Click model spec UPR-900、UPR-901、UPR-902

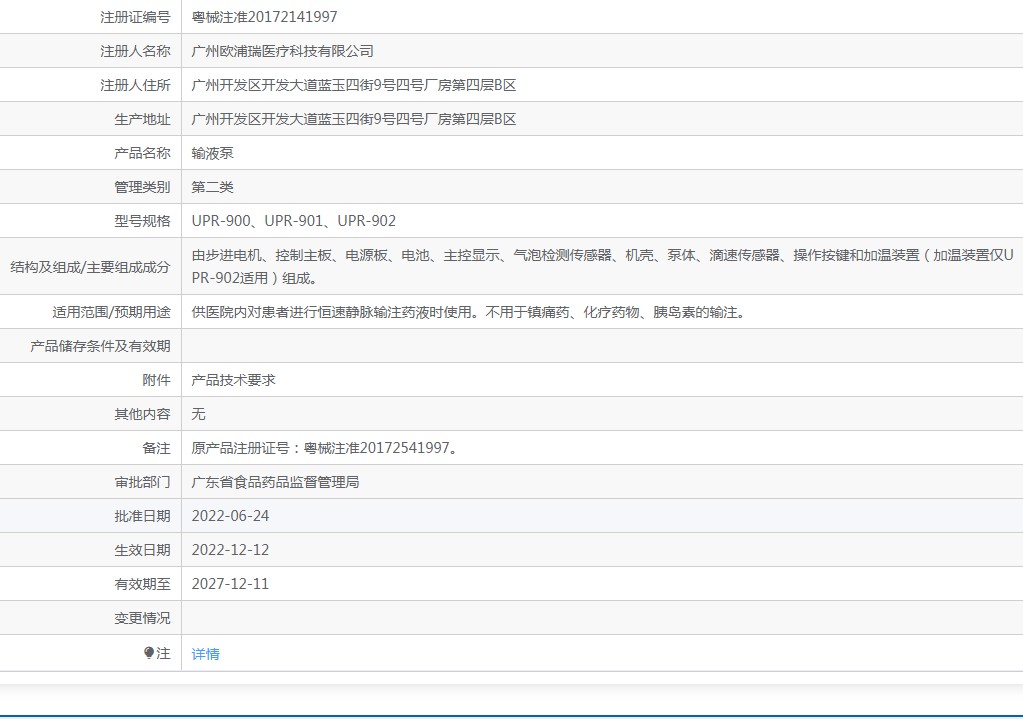[294, 221]
